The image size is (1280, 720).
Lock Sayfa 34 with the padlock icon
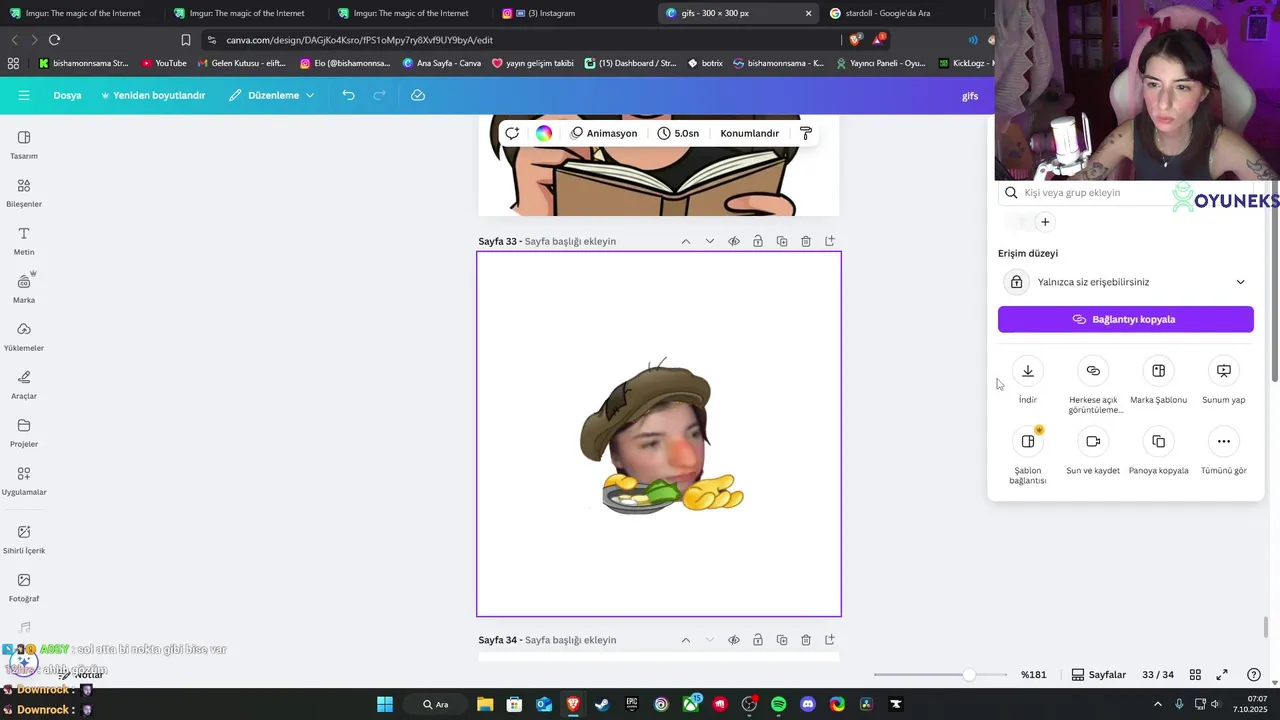click(758, 640)
